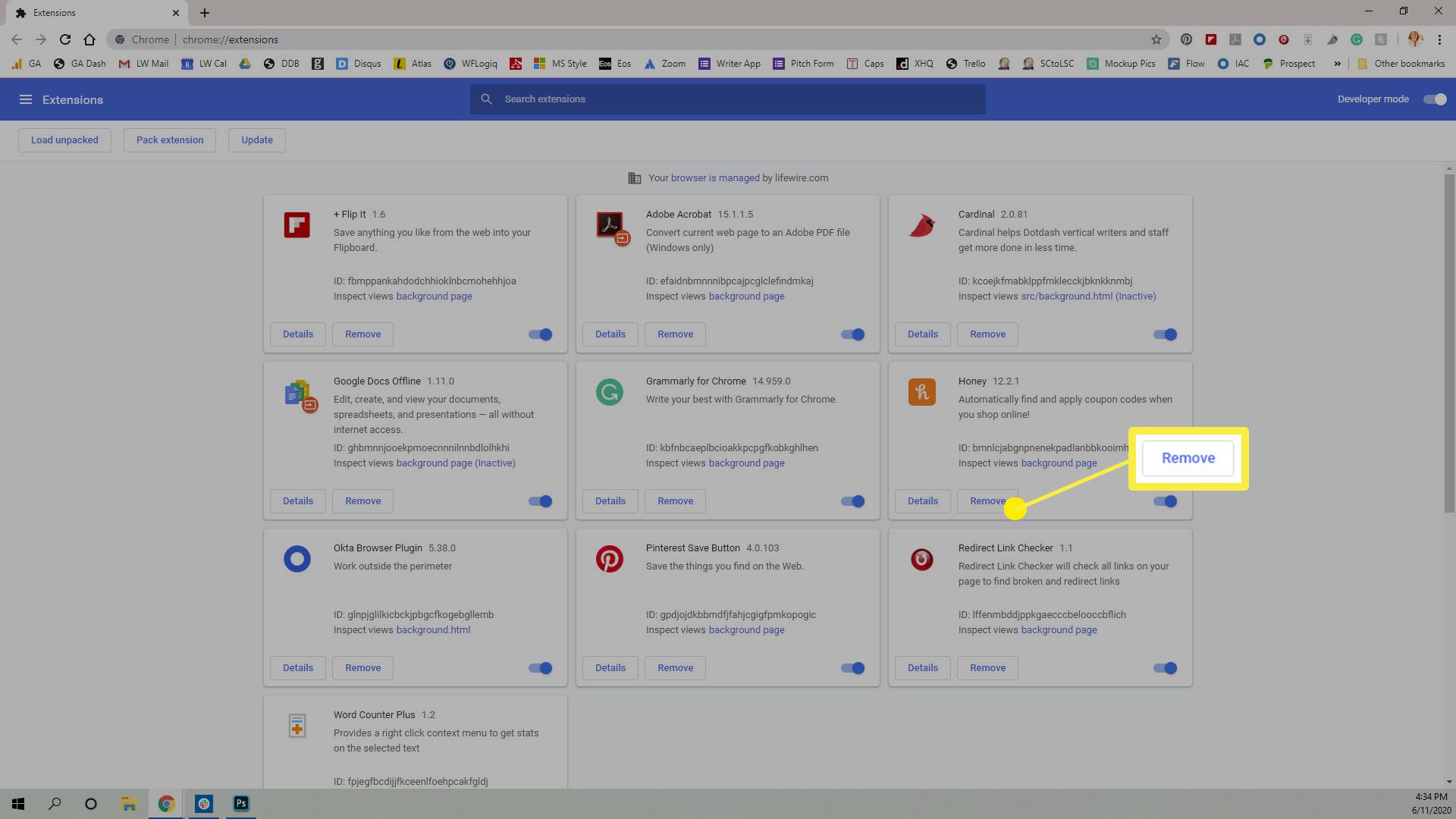
Task: Disable the Pinterest Save Button
Action: [x=853, y=668]
